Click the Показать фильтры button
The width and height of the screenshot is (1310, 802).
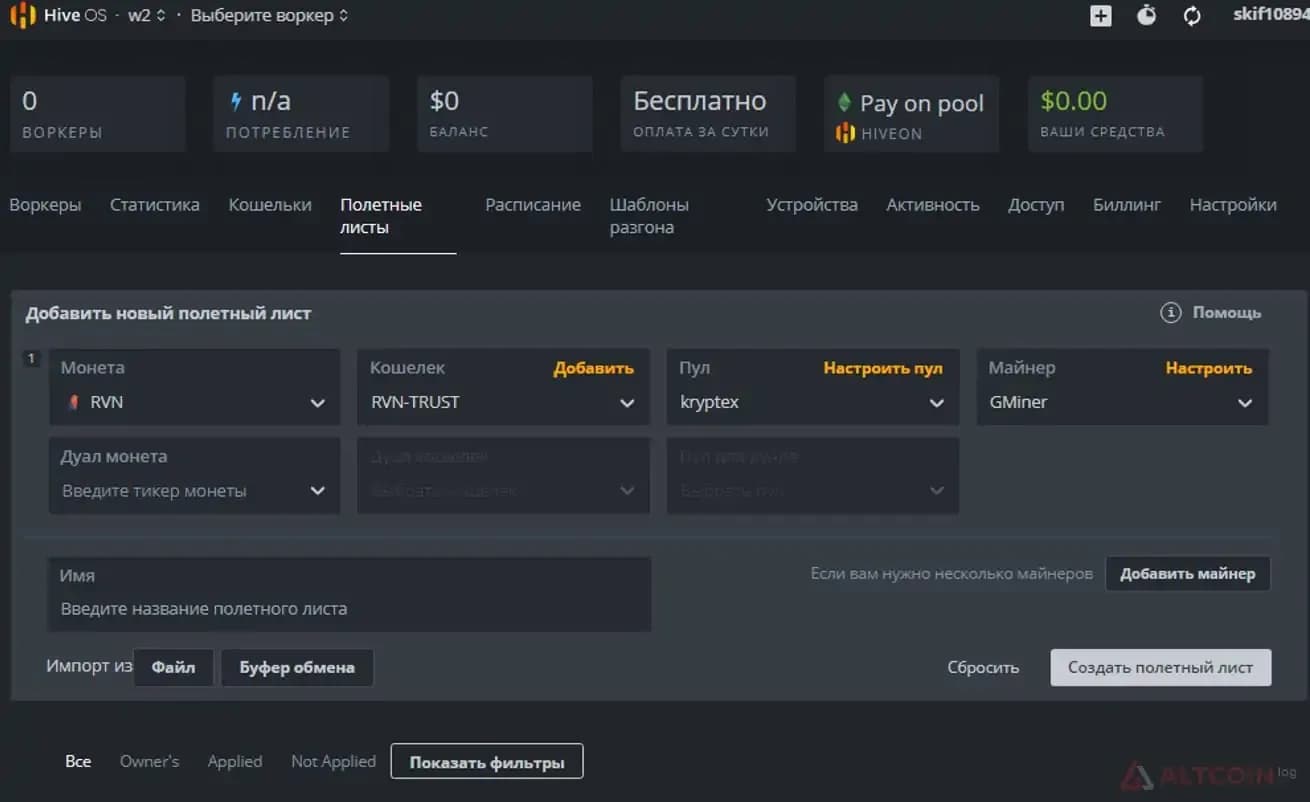pyautogui.click(x=487, y=761)
